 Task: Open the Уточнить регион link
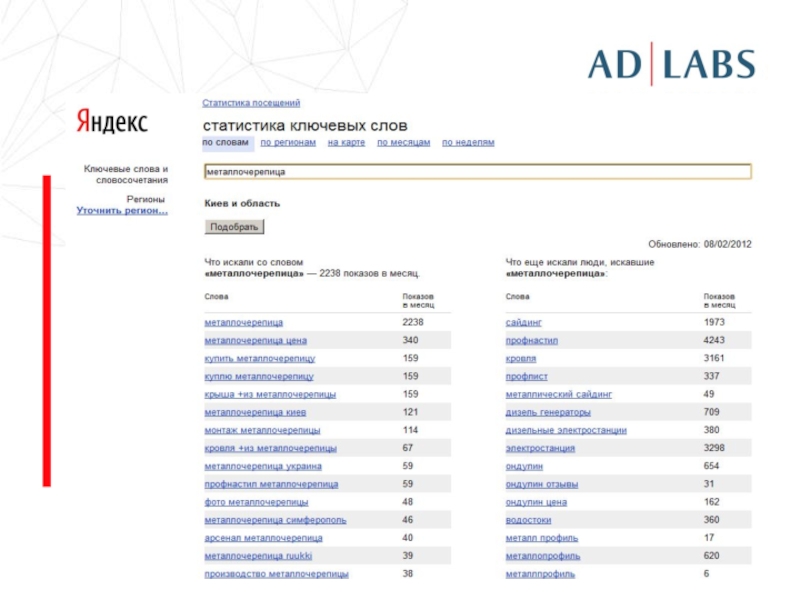coord(122,210)
